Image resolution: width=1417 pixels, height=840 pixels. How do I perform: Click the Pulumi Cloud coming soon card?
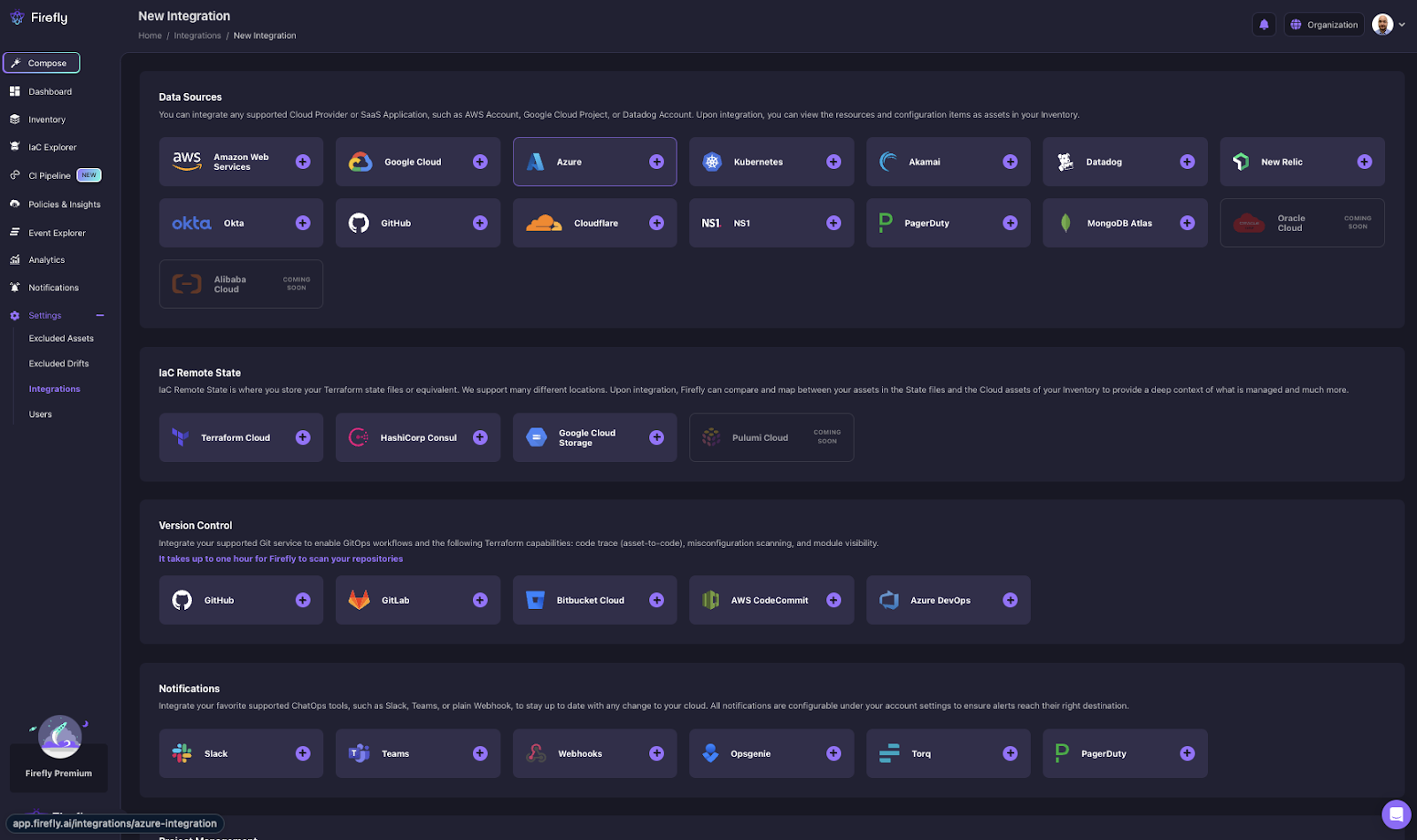(771, 437)
